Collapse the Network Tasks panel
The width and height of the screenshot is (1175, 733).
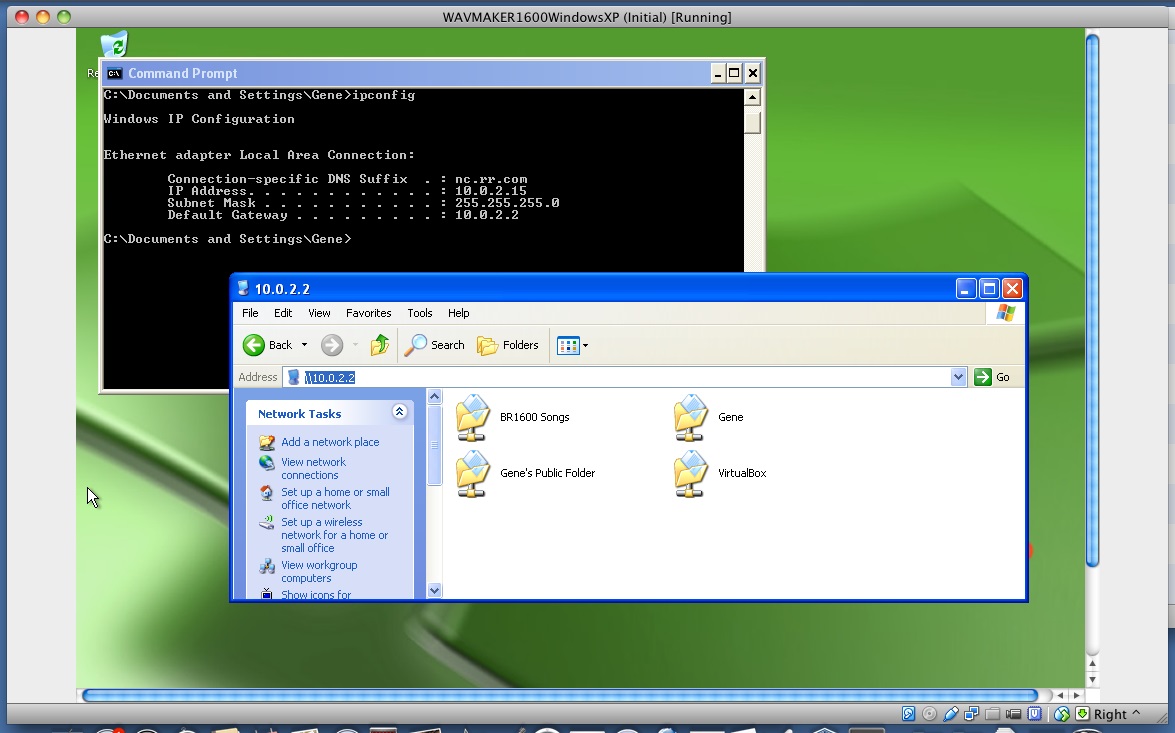(400, 412)
